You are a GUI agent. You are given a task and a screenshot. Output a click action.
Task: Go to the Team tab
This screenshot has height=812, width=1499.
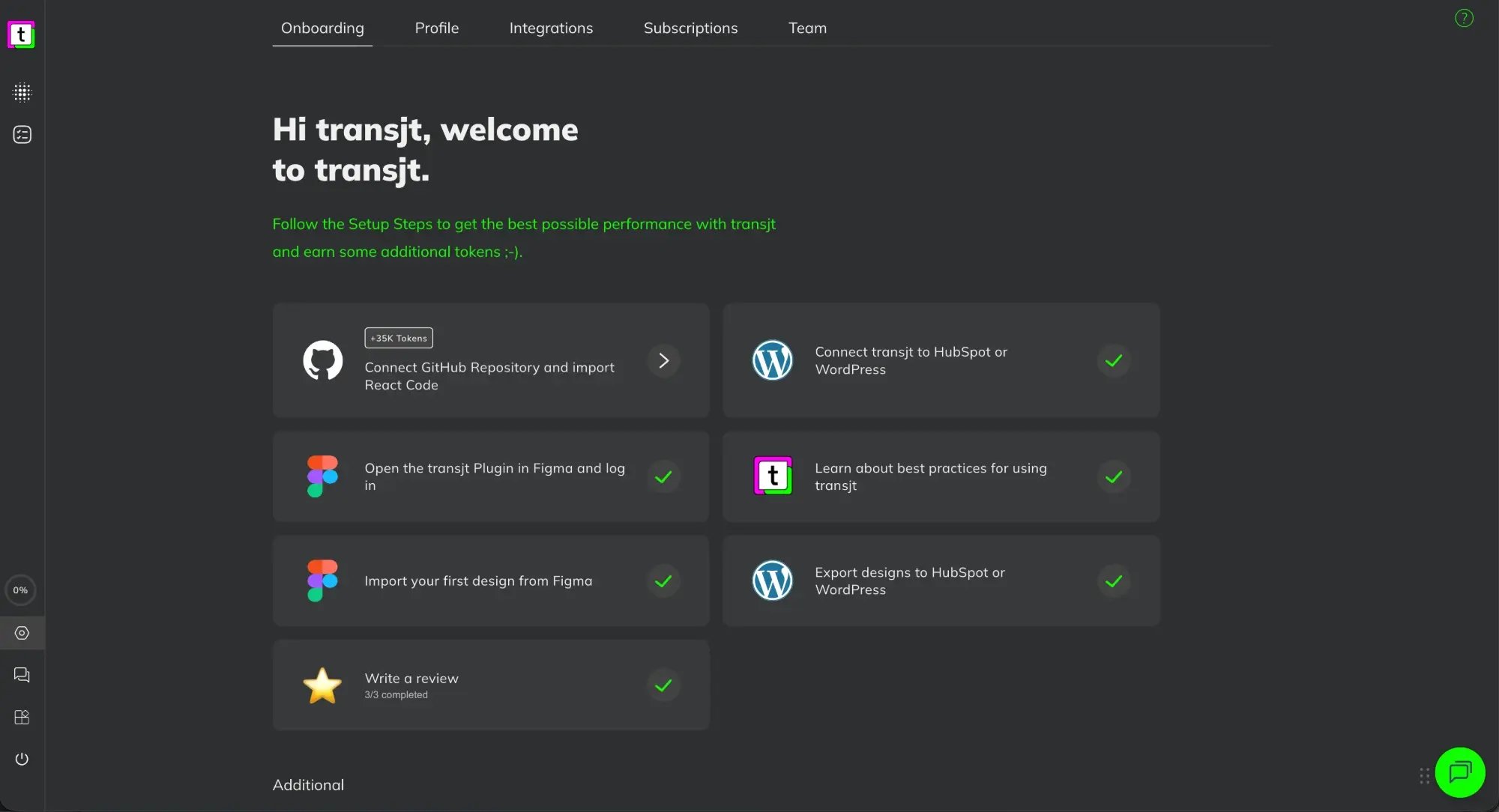(807, 28)
